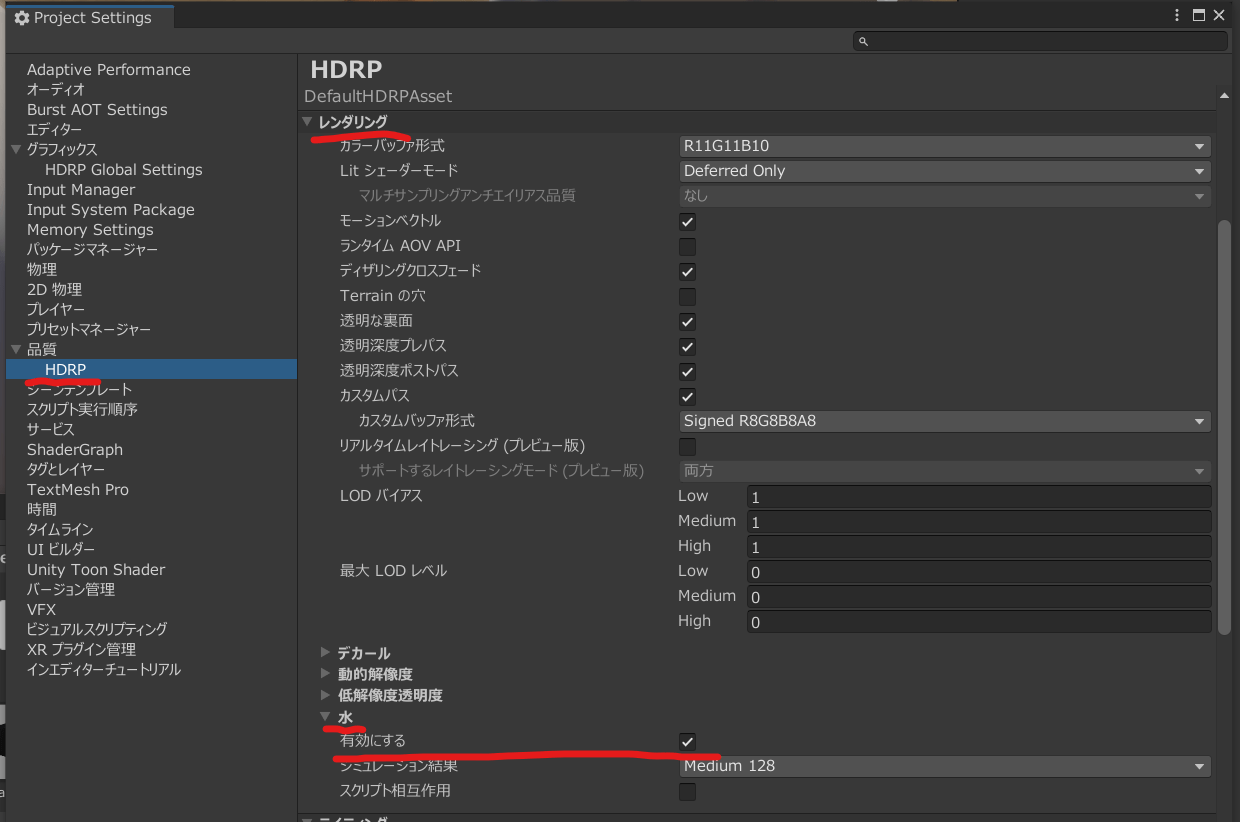
Task: Open the シミュレーション結果 dropdown
Action: tap(945, 766)
